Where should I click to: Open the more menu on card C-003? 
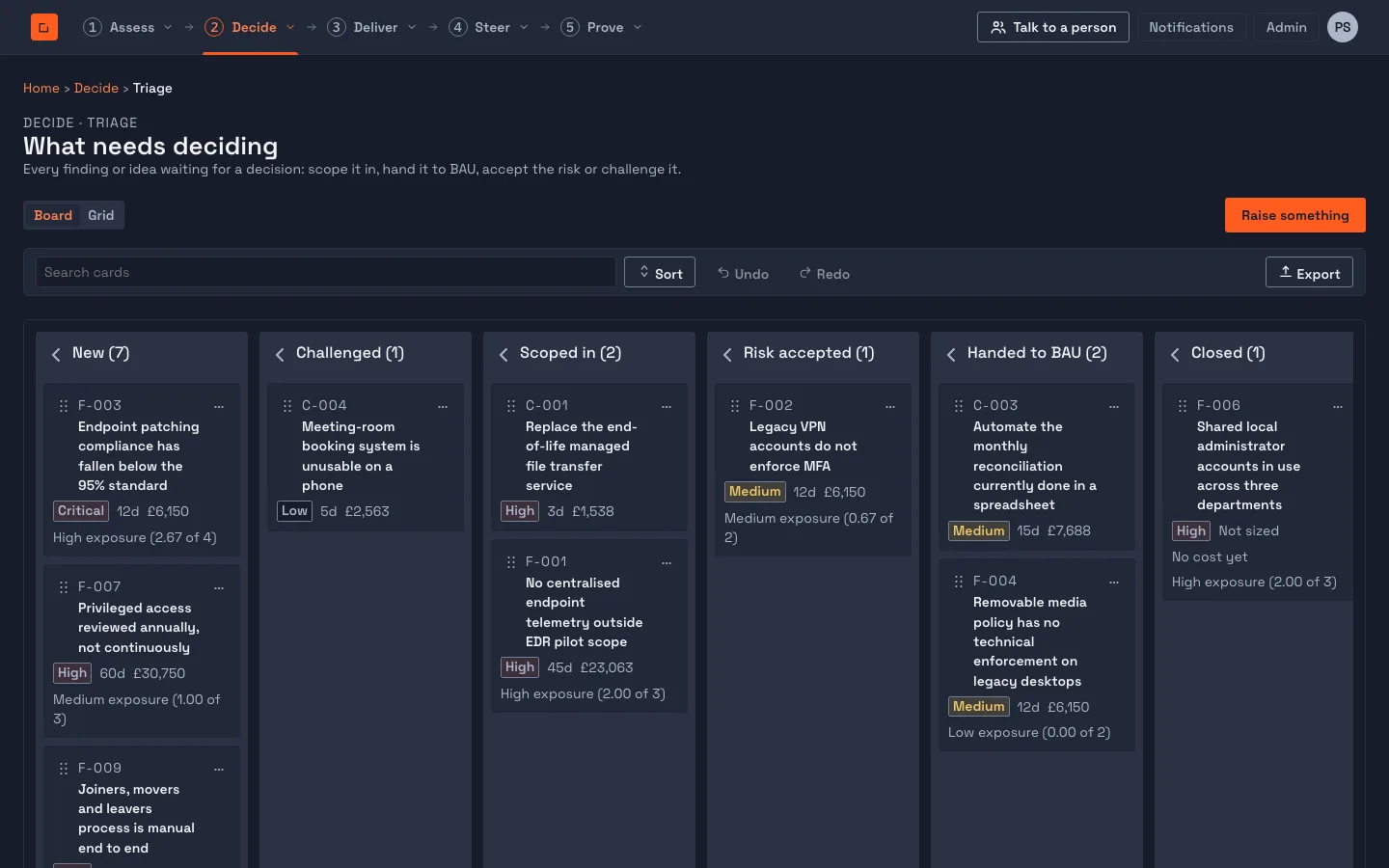1114,406
